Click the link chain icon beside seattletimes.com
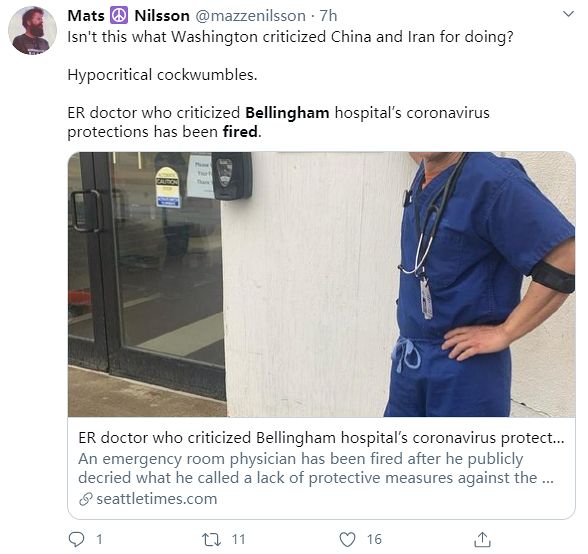Viewport: 588px width, 554px height. (x=86, y=499)
